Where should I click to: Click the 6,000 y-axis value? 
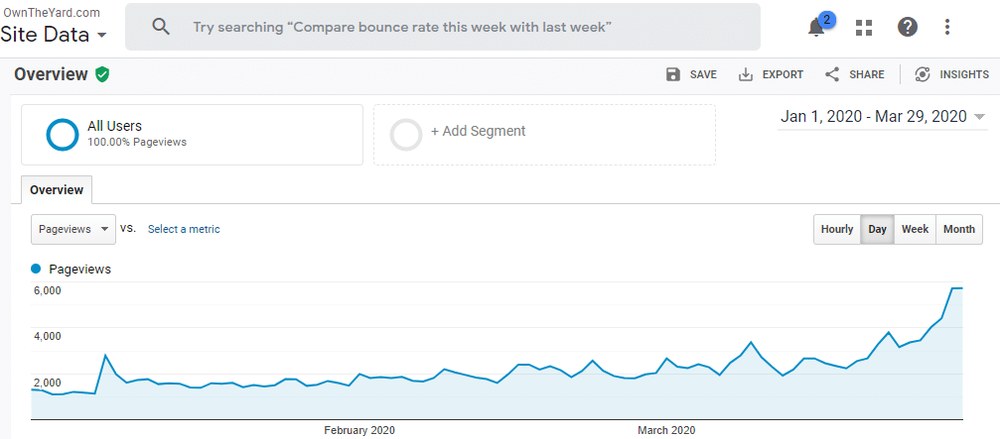coord(47,290)
